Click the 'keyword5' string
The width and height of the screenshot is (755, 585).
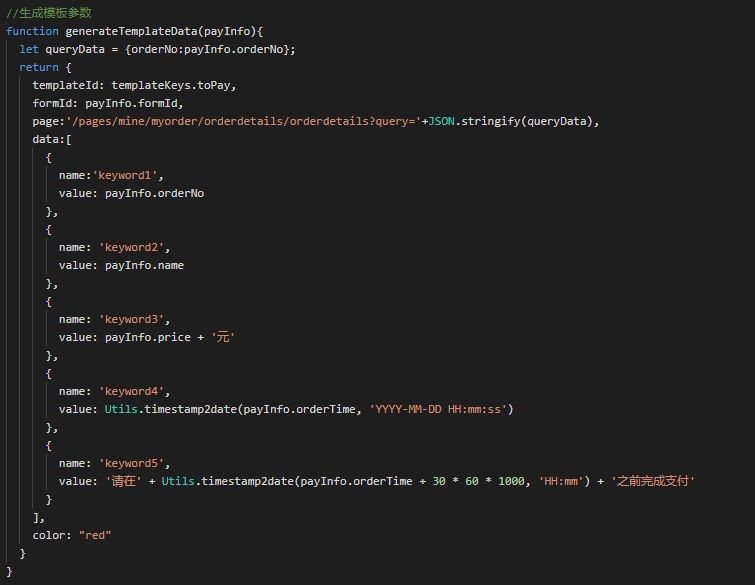[x=131, y=463]
